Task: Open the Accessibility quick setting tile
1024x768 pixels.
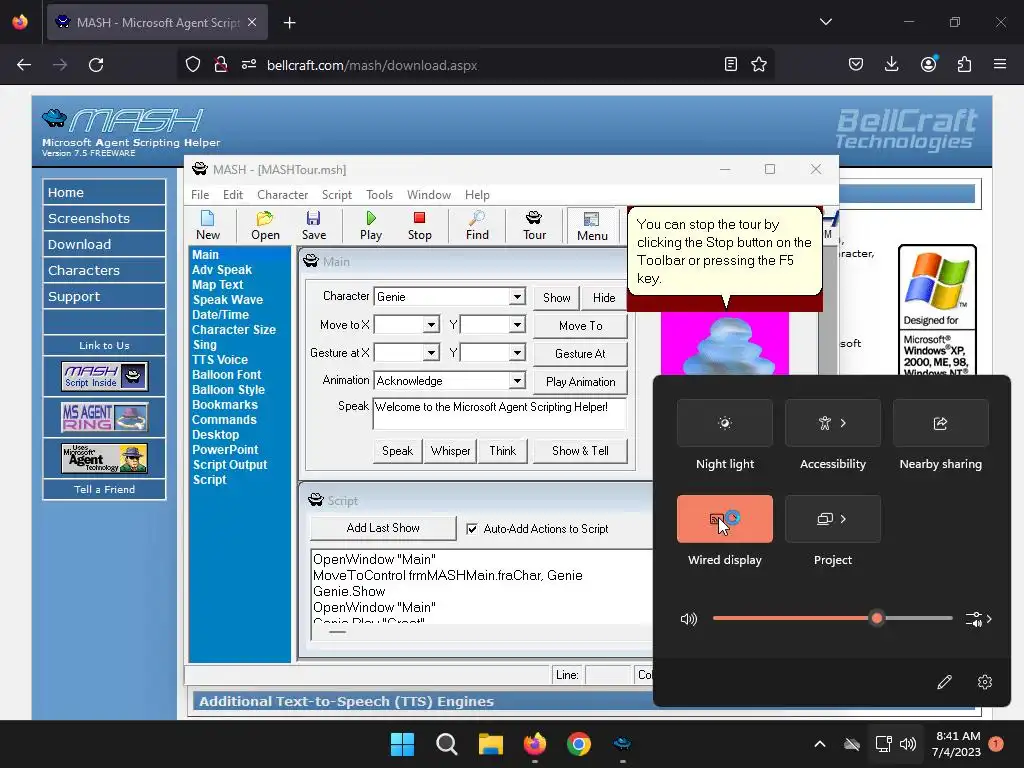Action: [833, 423]
